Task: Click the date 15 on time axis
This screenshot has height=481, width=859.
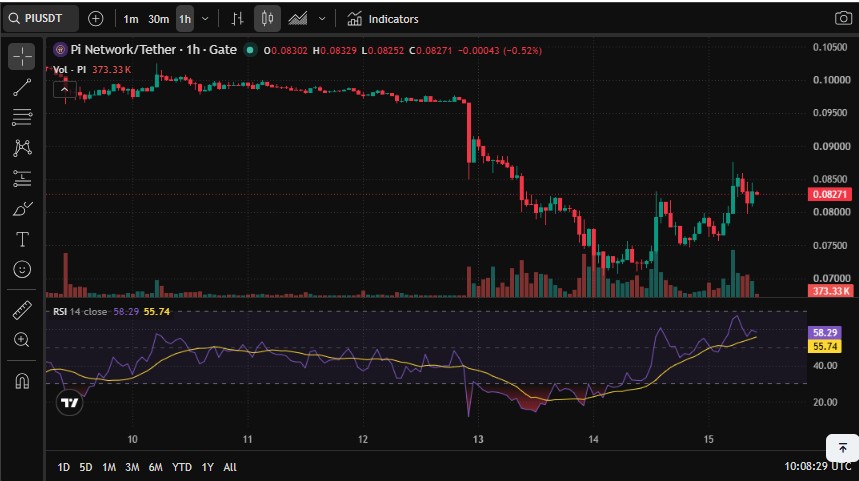Action: (708, 439)
